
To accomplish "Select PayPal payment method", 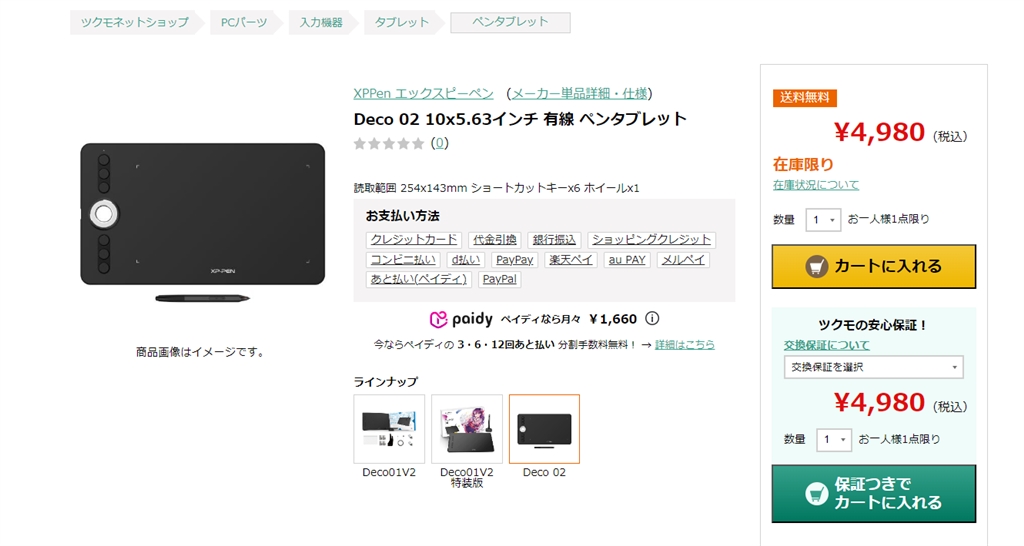I will point(499,279).
